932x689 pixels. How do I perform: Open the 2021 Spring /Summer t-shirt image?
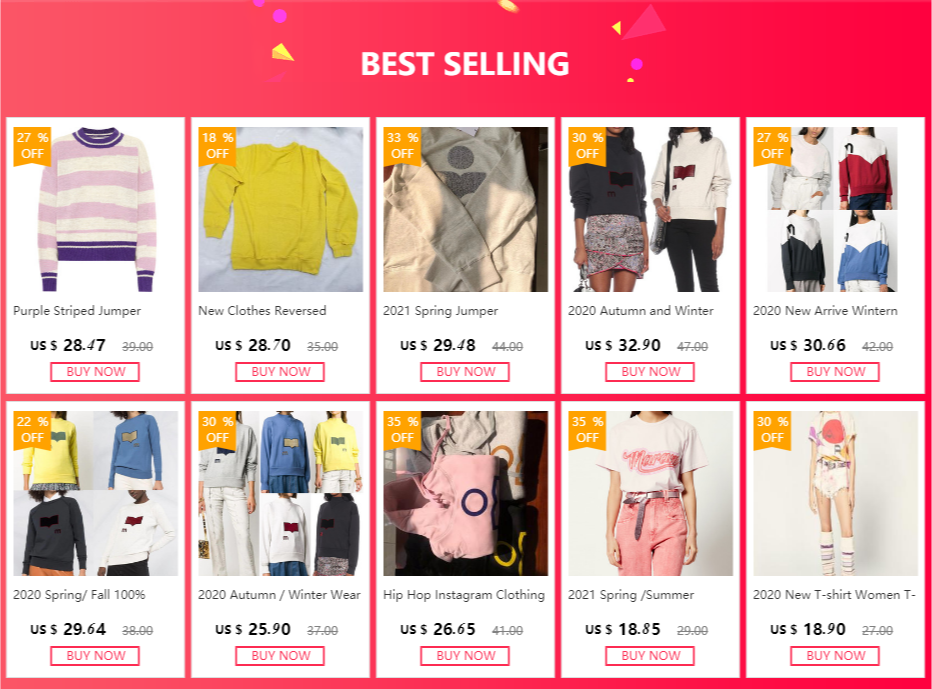pos(650,493)
